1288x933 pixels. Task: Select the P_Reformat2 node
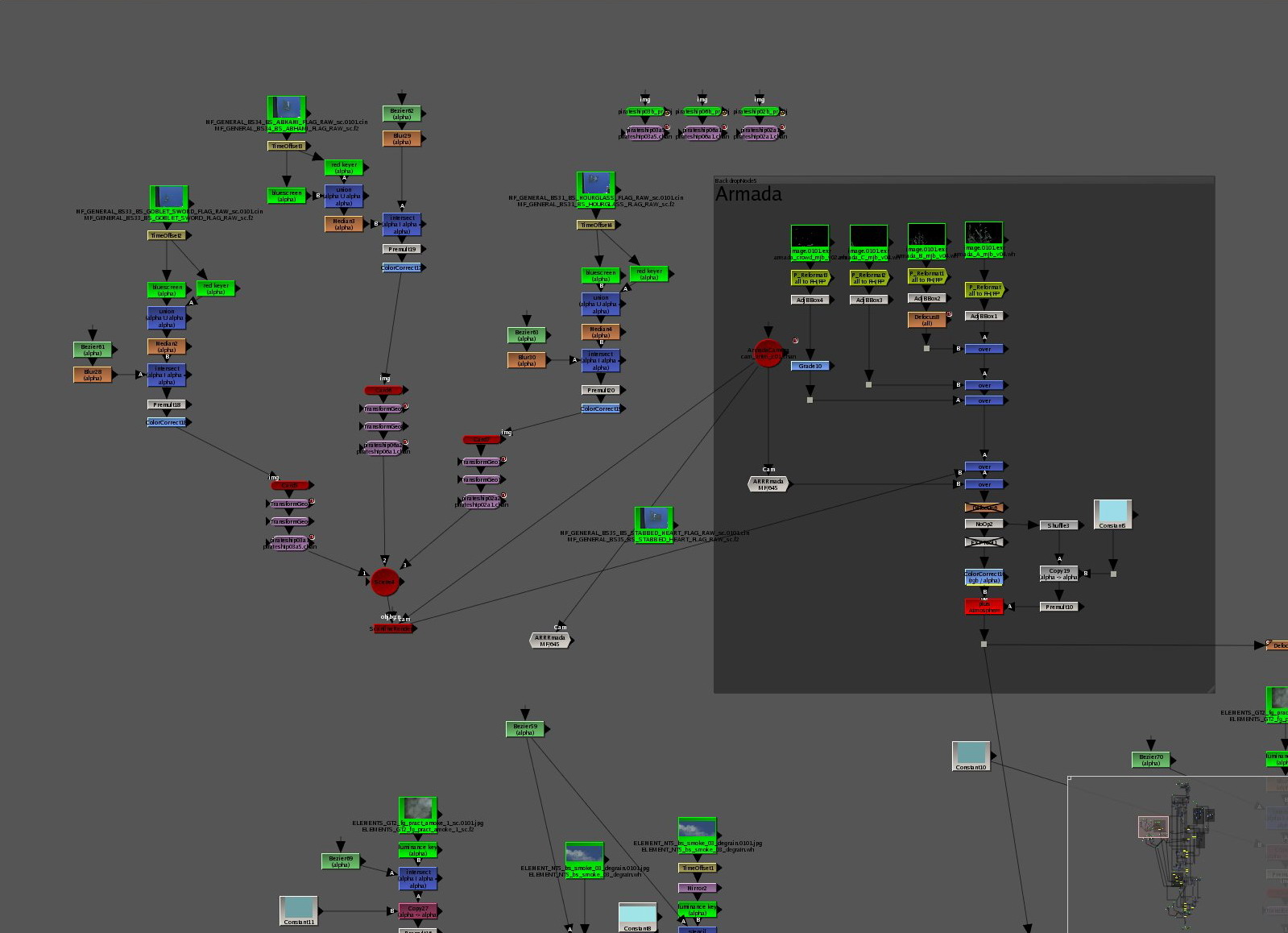tap(868, 278)
